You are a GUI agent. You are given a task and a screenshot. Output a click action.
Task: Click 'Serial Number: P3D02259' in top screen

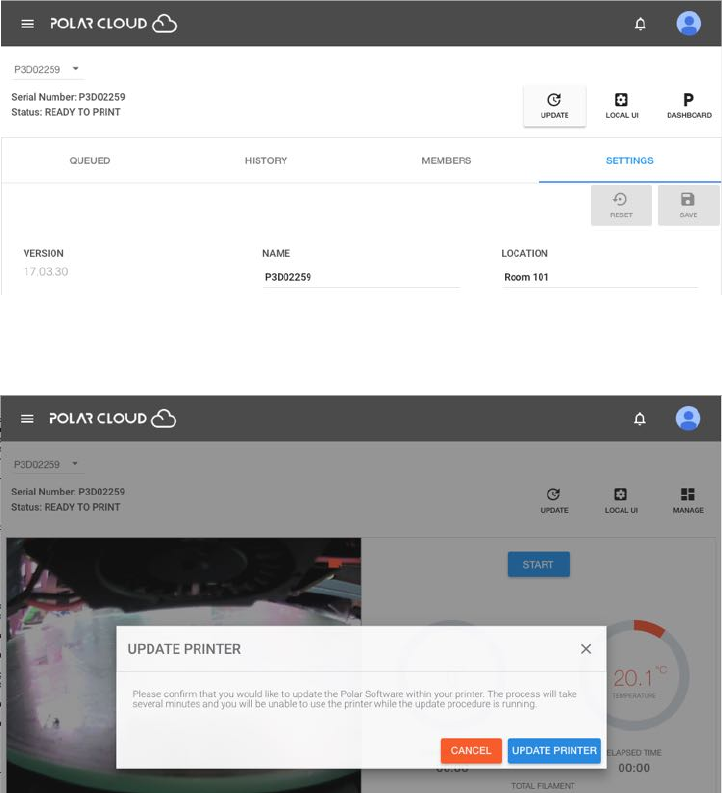pyautogui.click(x=68, y=97)
